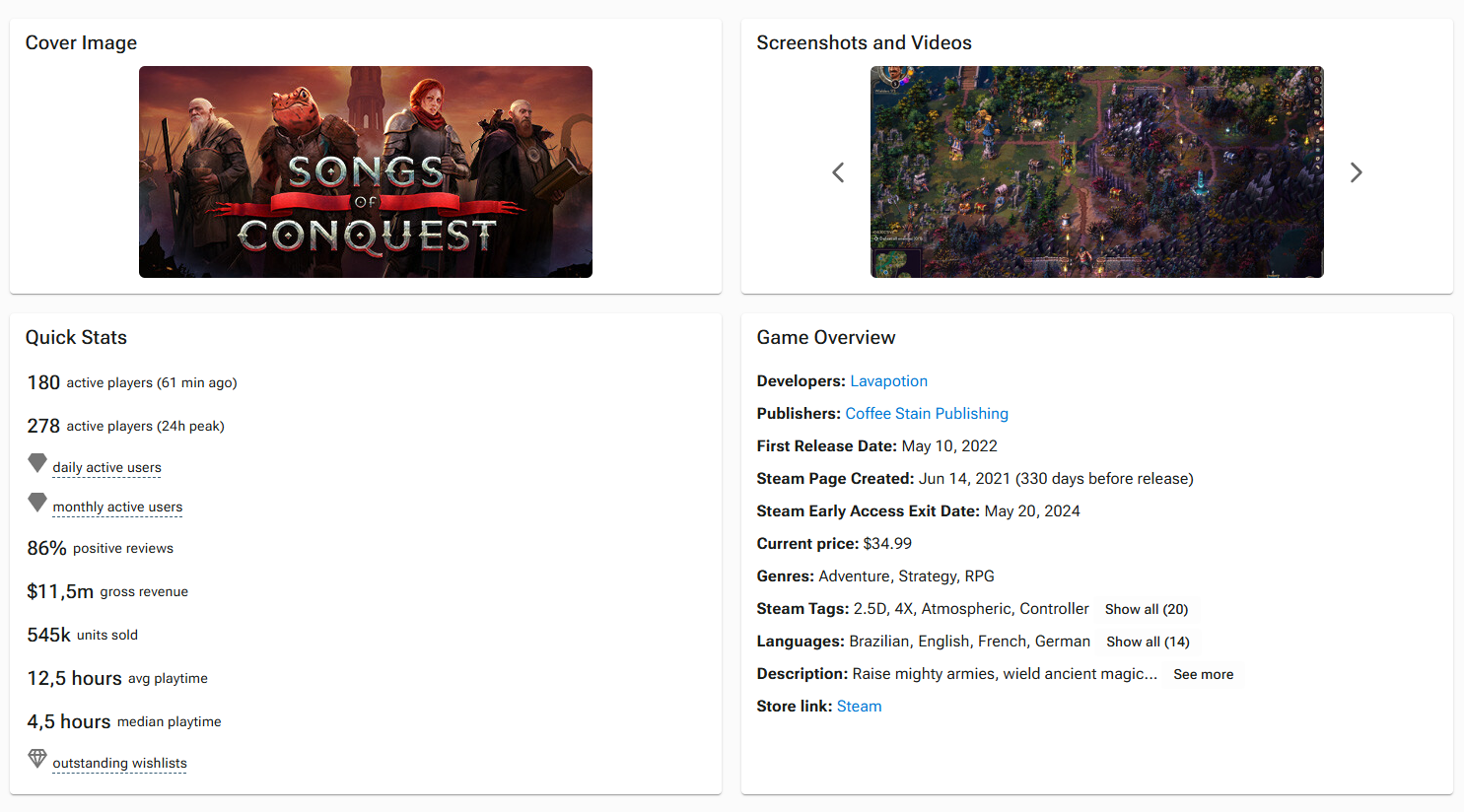Image resolution: width=1464 pixels, height=812 pixels.
Task: Open the Lavapotion developer link
Action: point(889,381)
